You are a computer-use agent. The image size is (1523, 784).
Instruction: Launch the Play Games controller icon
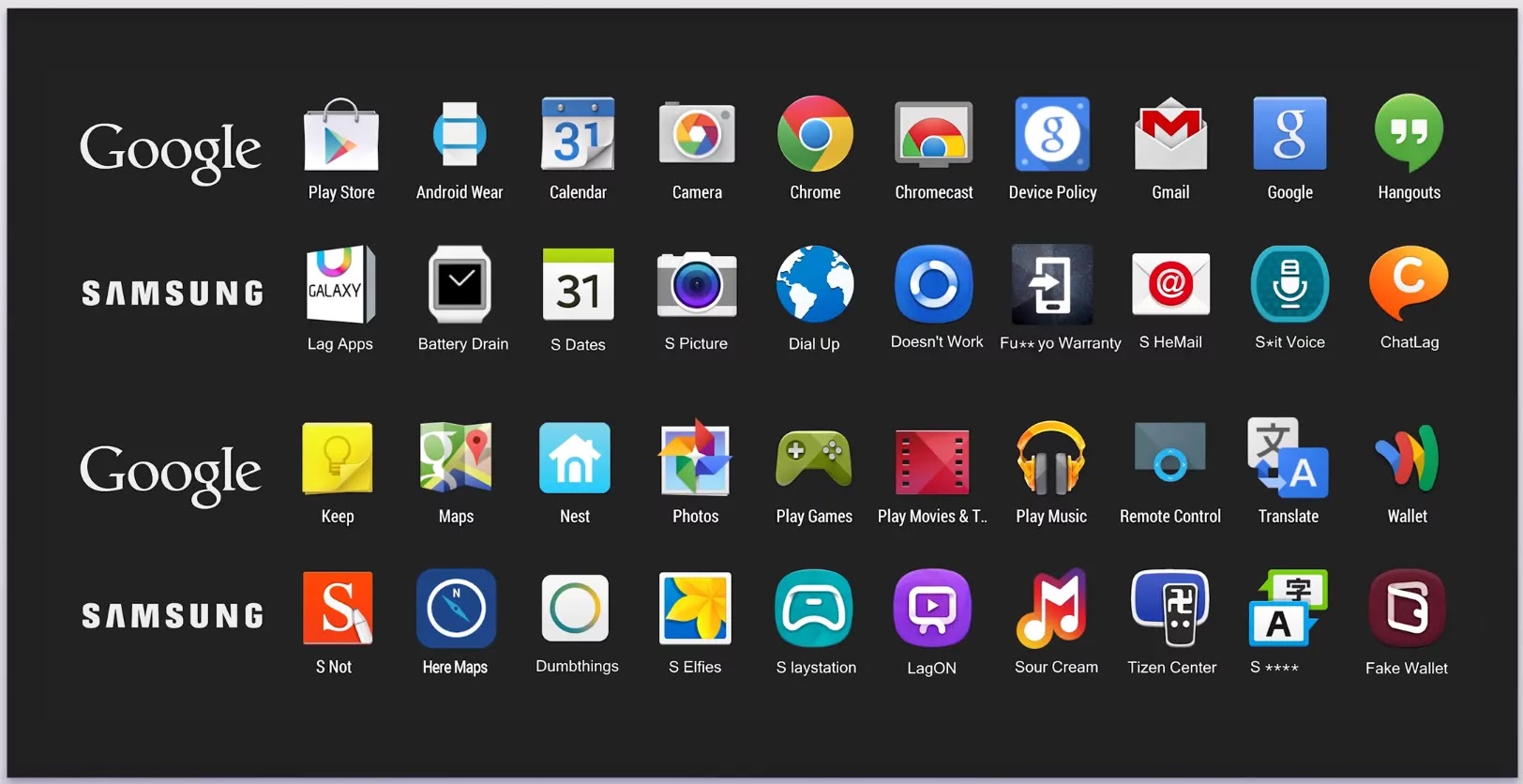[x=814, y=460]
